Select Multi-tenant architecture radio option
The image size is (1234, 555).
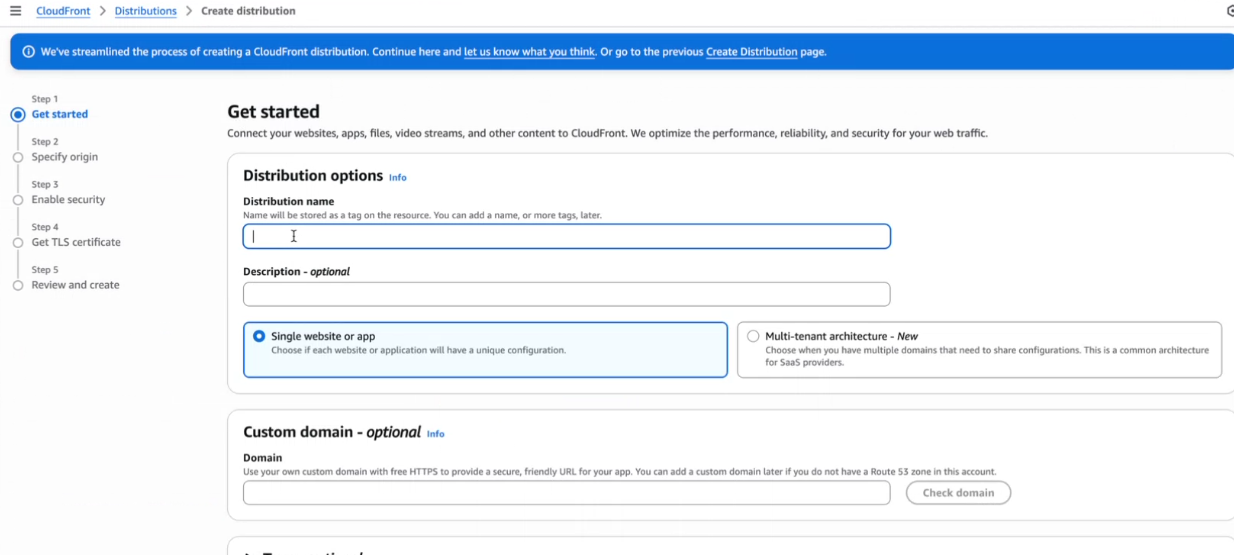click(753, 337)
